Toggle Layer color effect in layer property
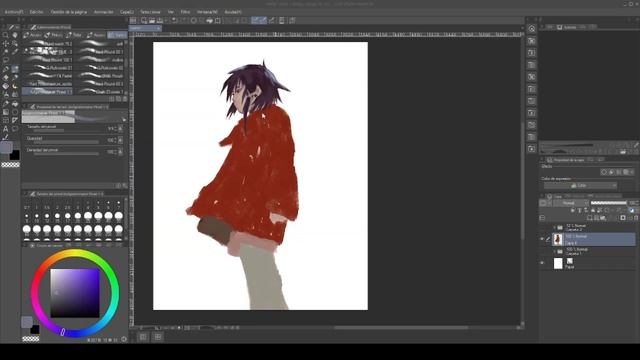Viewport: 640px width, 360px height. click(x=626, y=172)
